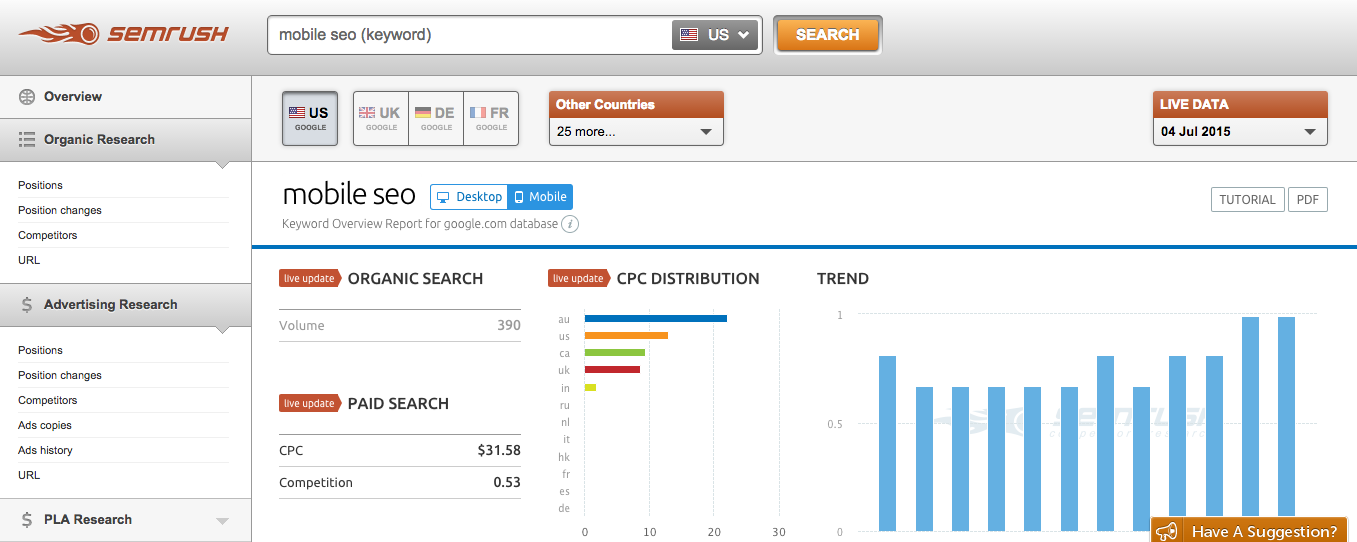
Task: Open Position changes under Advertising Research
Action: pos(60,375)
